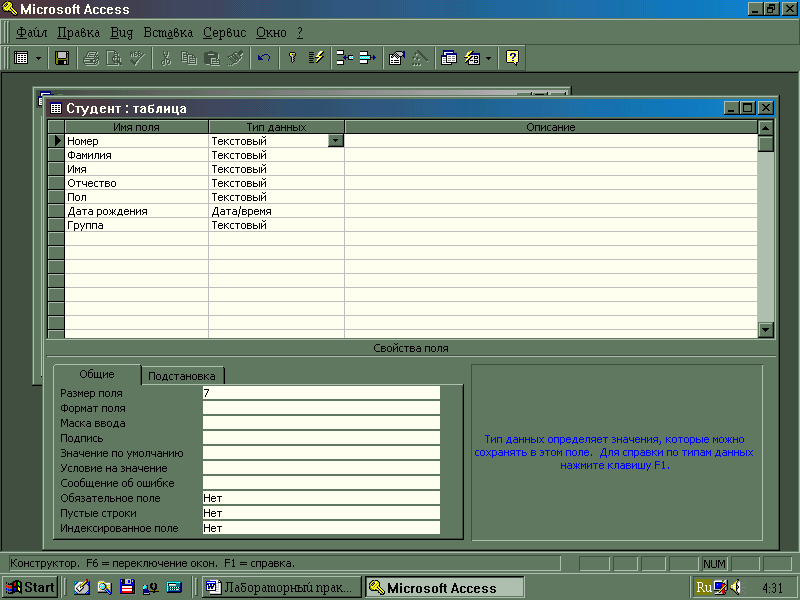Click the Маска ввода input field
The width and height of the screenshot is (800, 600).
(321, 423)
